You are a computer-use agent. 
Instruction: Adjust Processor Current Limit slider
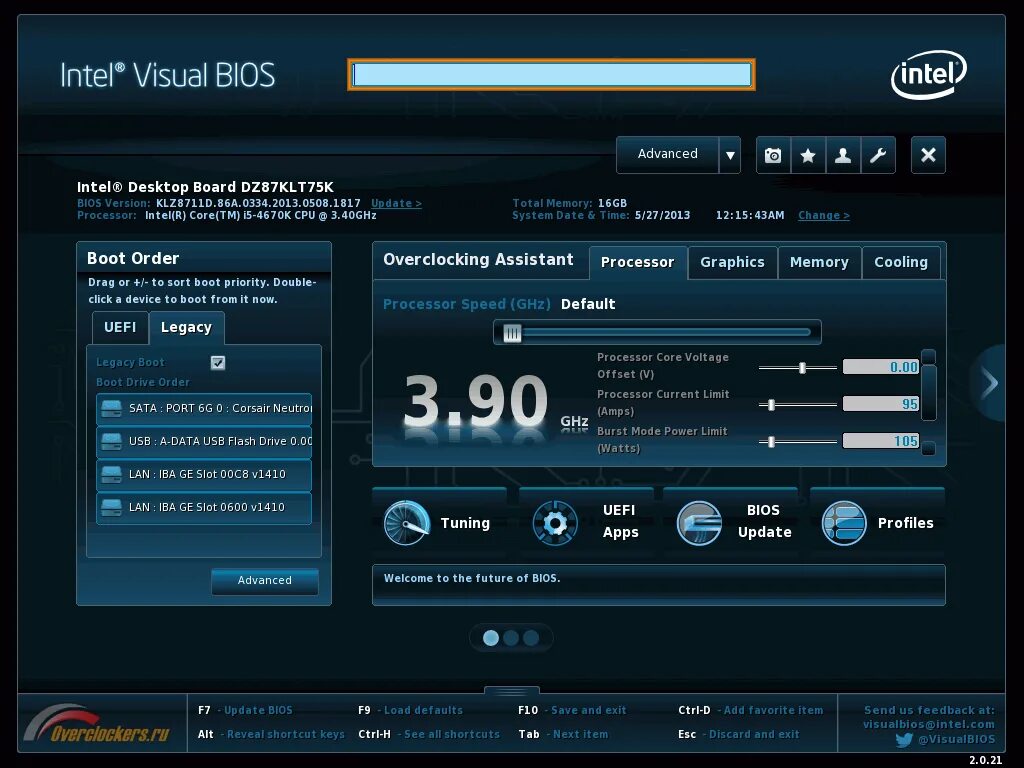[771, 405]
